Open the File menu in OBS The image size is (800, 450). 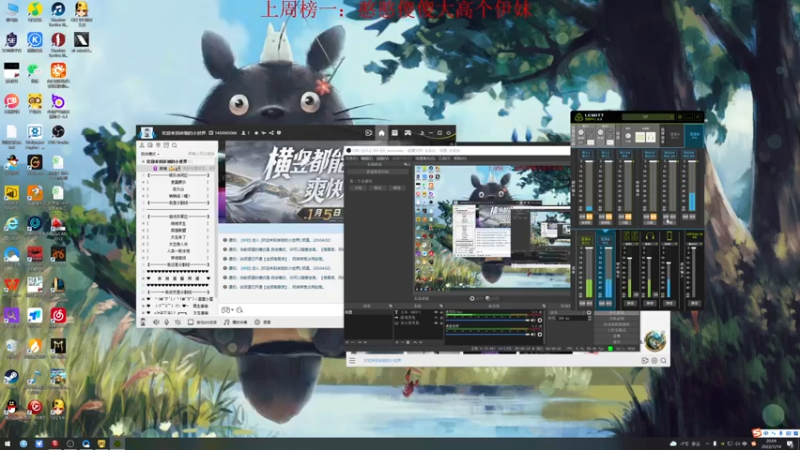352,158
